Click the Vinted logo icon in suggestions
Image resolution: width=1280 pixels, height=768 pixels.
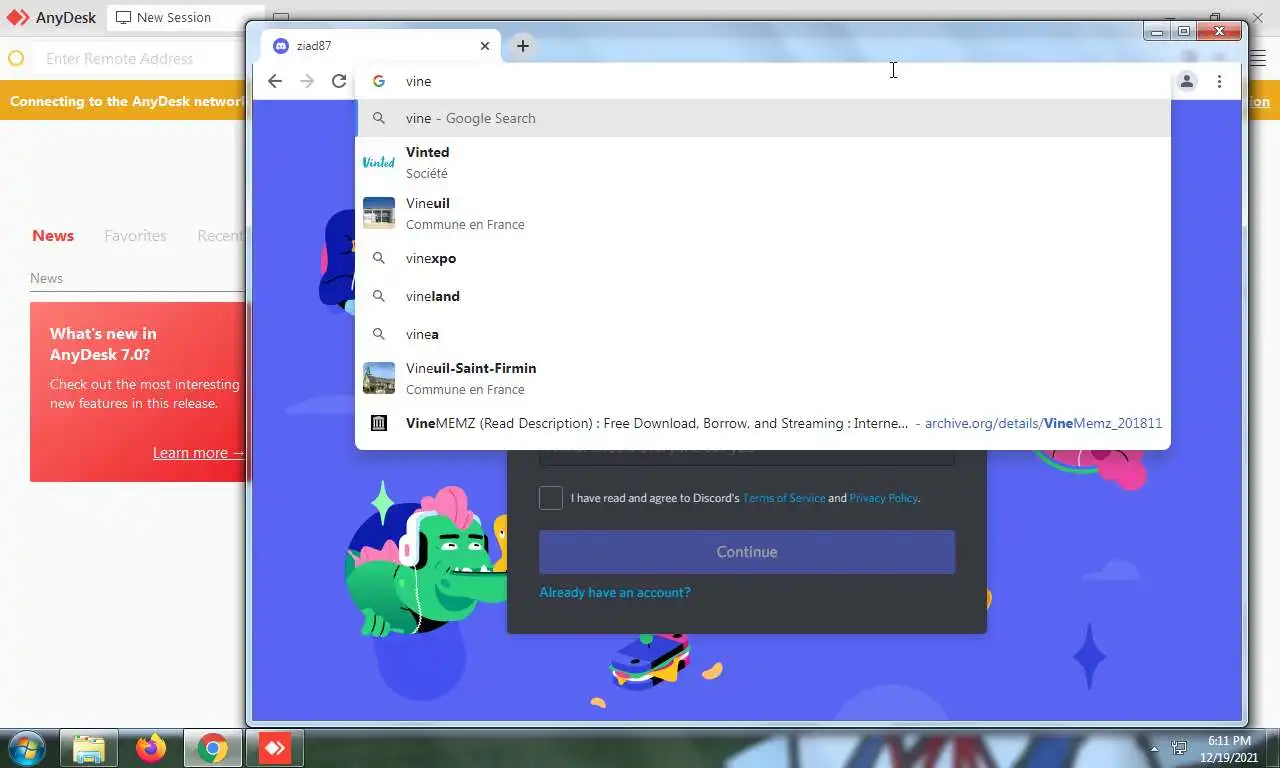[x=379, y=162]
